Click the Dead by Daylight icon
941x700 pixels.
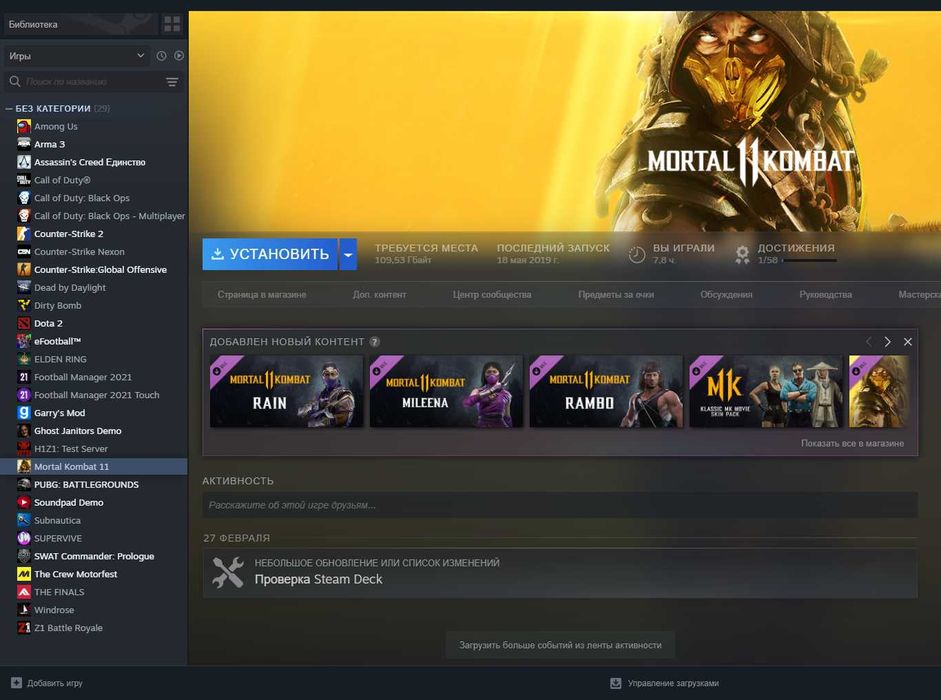(x=23, y=288)
